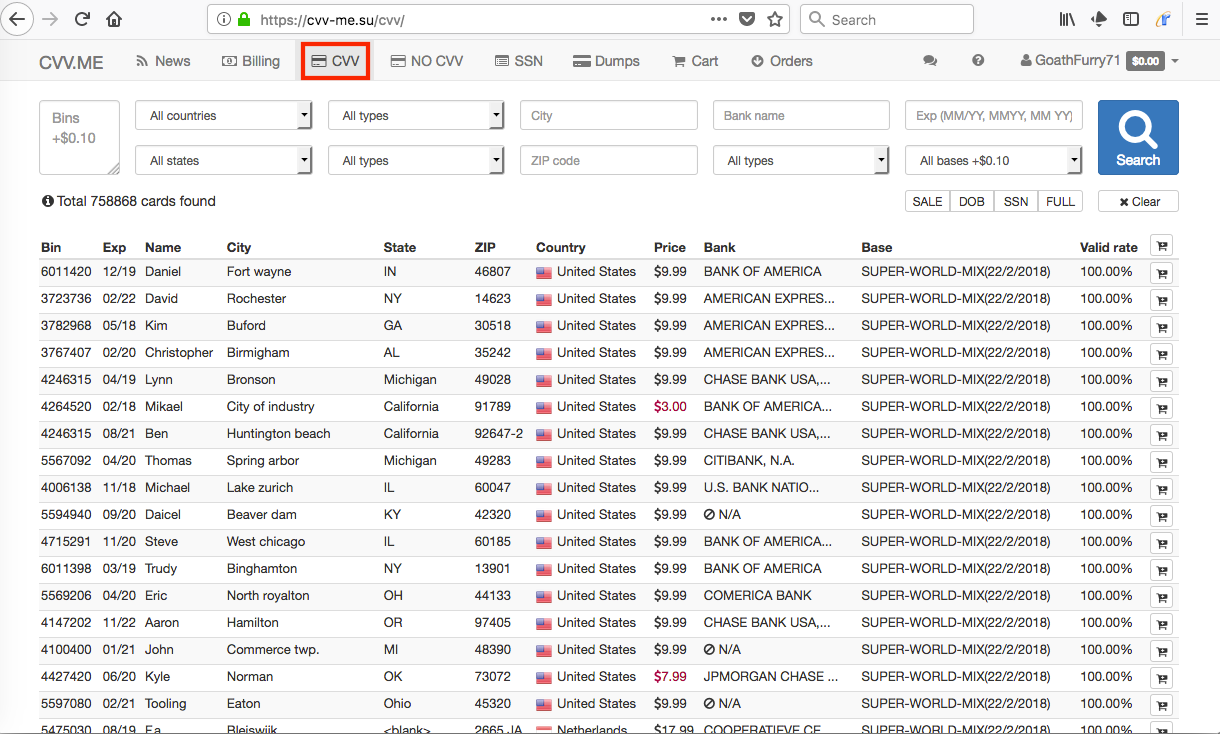Go back with the browser back arrow

(18, 19)
